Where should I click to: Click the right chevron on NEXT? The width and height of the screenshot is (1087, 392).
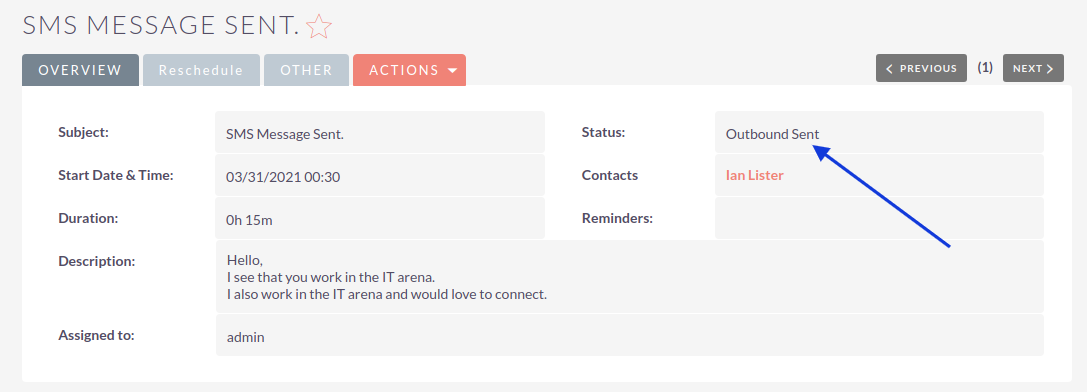pyautogui.click(x=1050, y=69)
